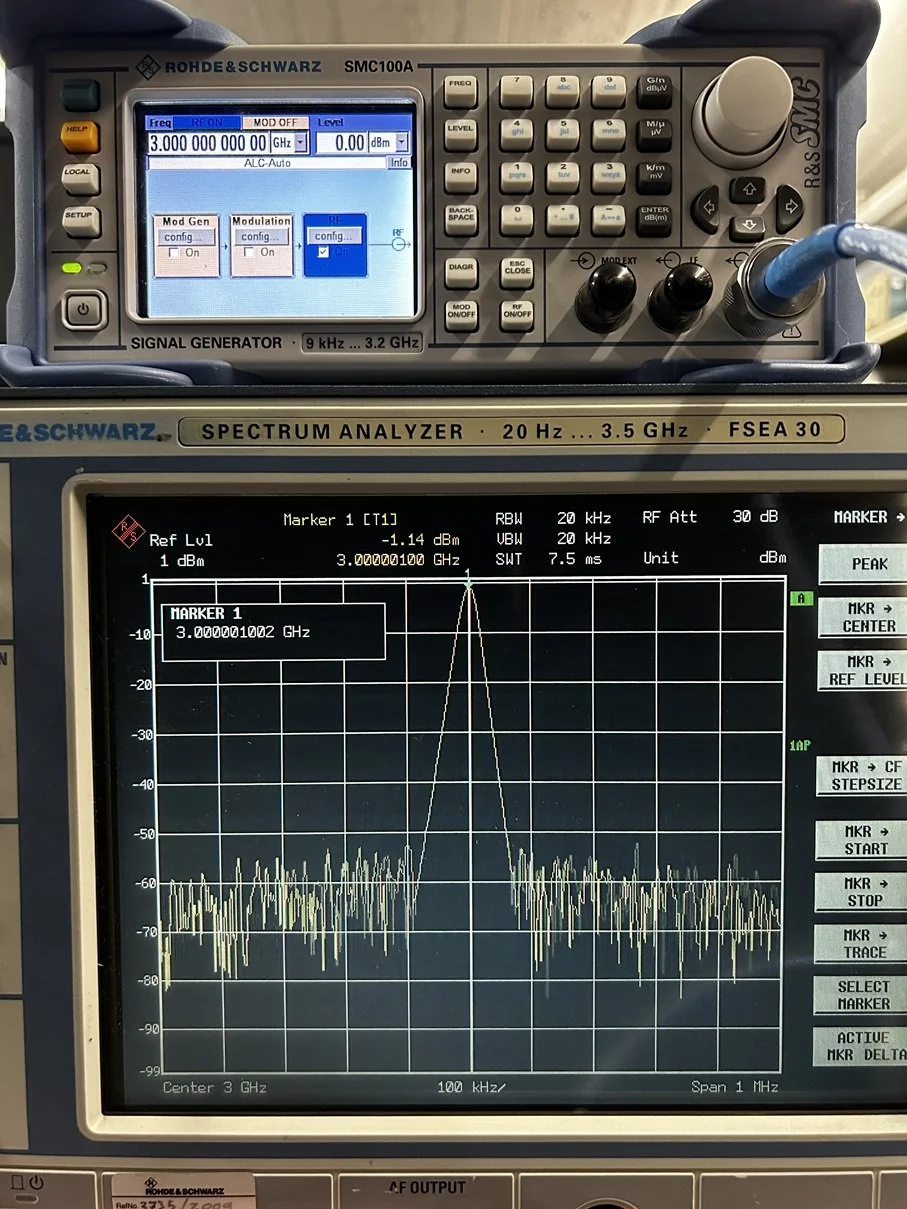Open the Mod Gen config... menu
Image resolution: width=907 pixels, height=1209 pixels.
(187, 236)
